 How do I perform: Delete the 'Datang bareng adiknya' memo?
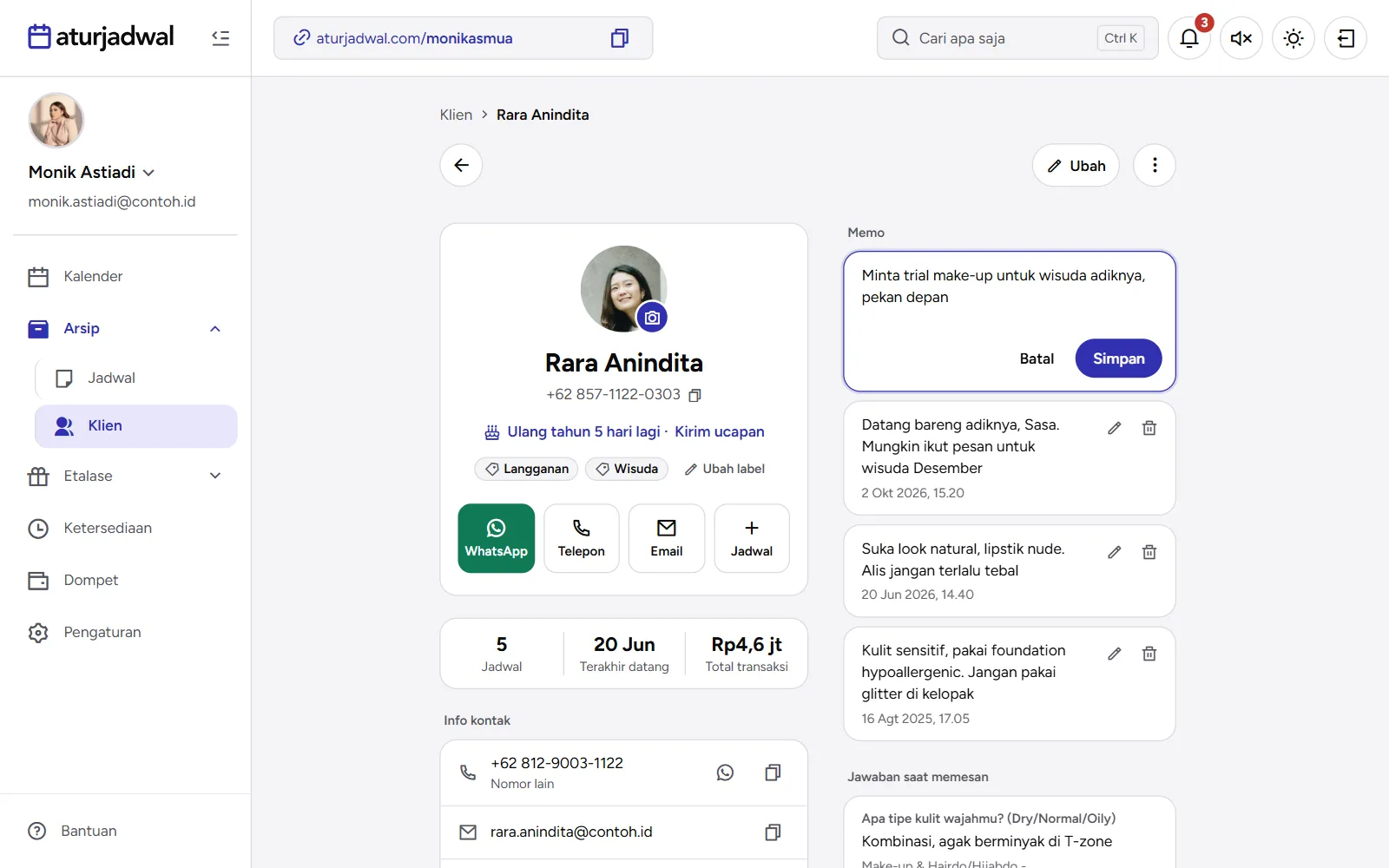(1149, 428)
